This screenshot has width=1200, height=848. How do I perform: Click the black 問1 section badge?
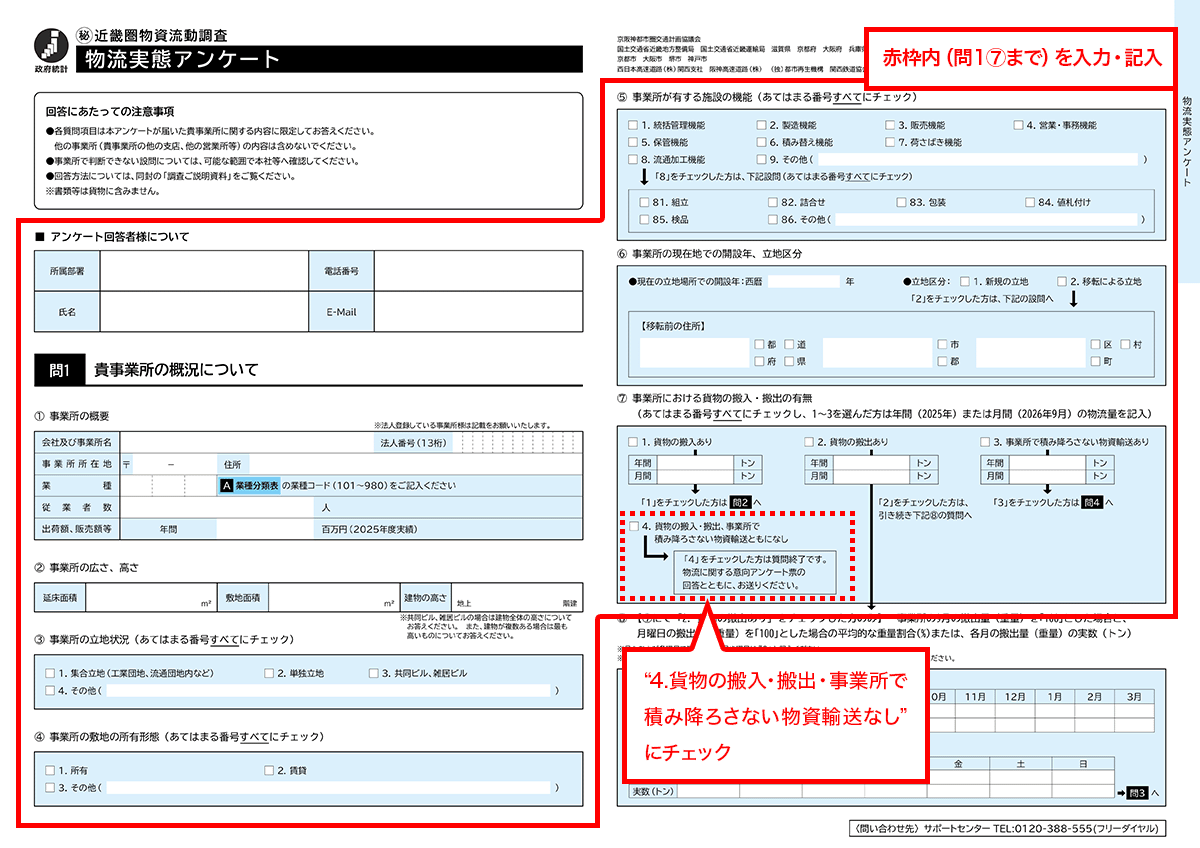coord(59,370)
